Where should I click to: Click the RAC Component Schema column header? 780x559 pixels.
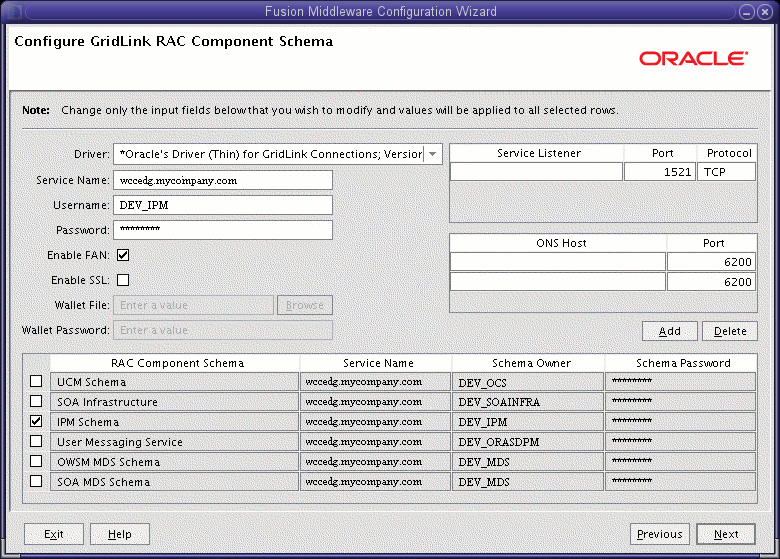(x=175, y=363)
